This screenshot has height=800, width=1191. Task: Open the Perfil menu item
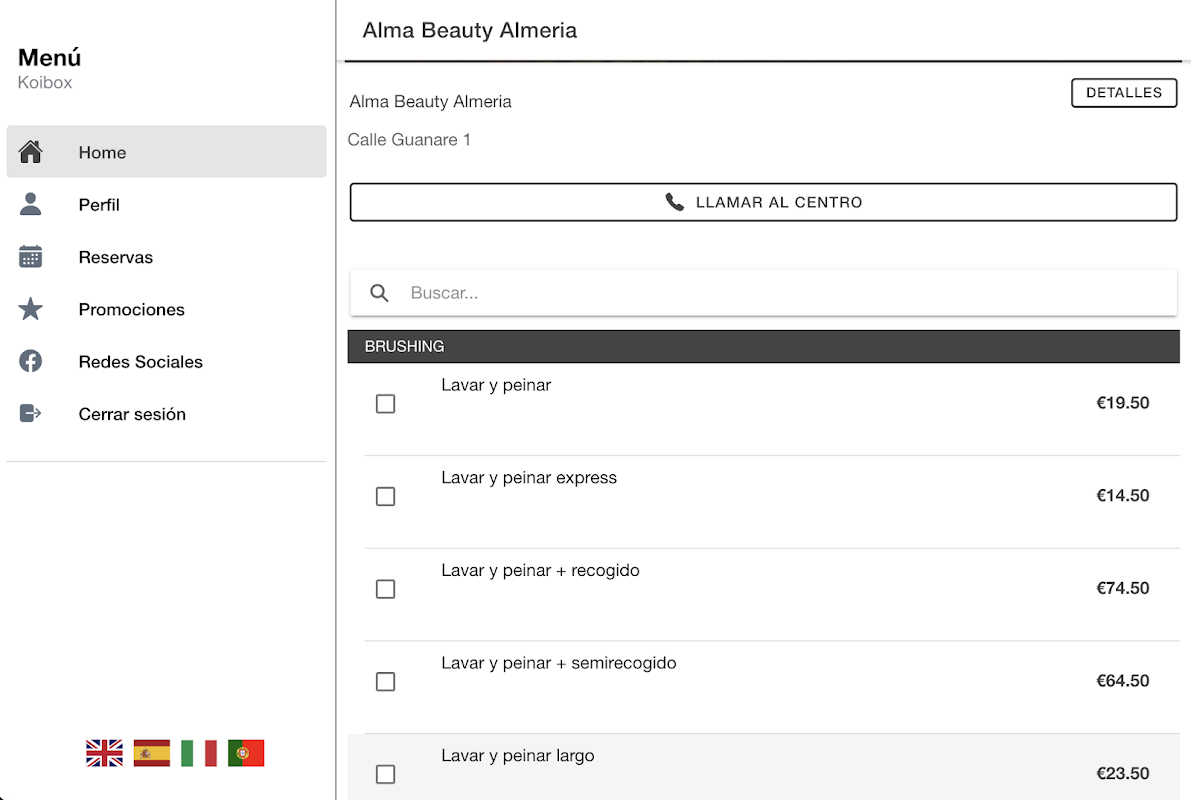166,204
